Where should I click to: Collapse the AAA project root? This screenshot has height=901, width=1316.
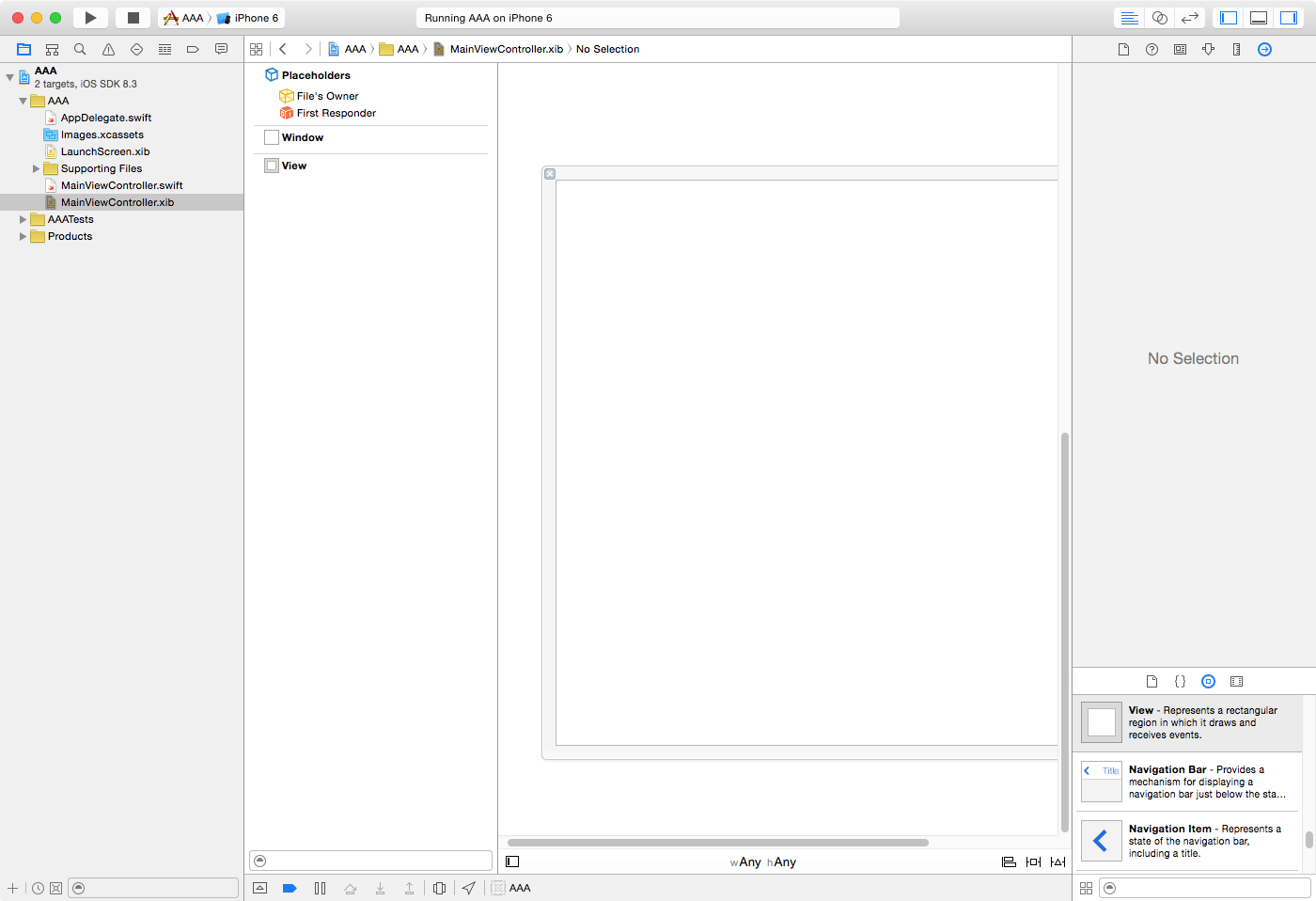pyautogui.click(x=9, y=77)
